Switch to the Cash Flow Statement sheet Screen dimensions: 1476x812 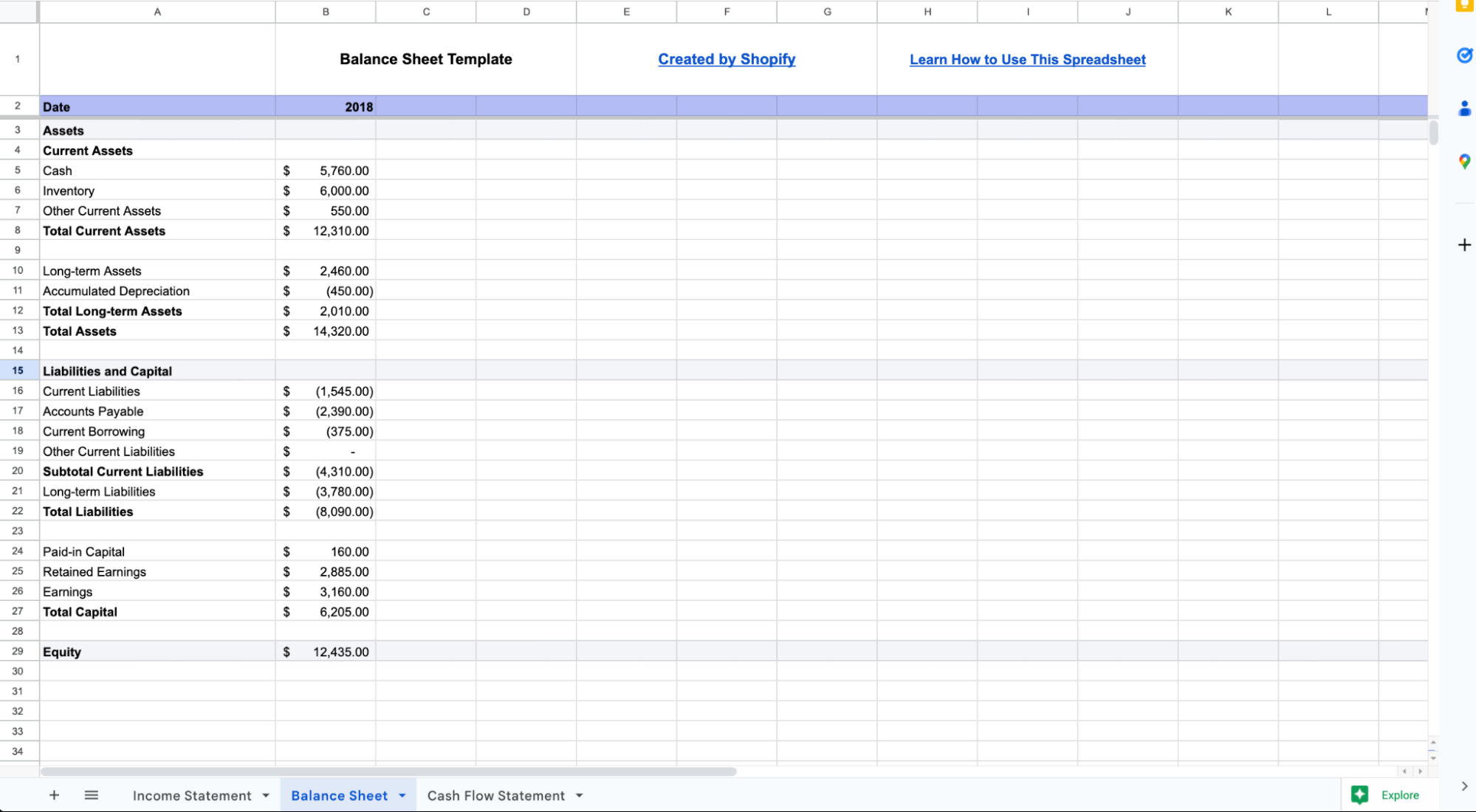[495, 796]
